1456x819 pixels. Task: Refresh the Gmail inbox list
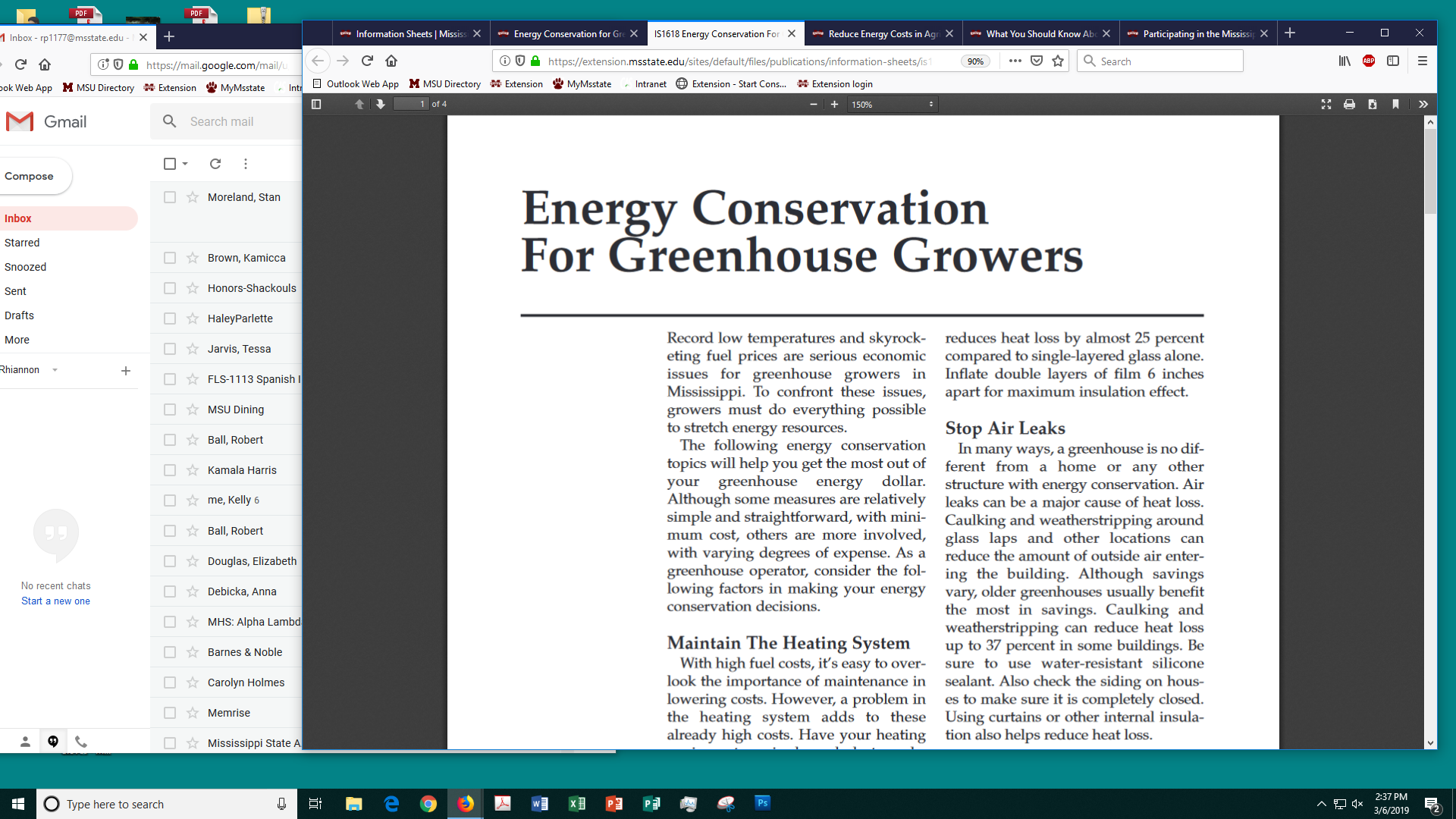coord(215,164)
